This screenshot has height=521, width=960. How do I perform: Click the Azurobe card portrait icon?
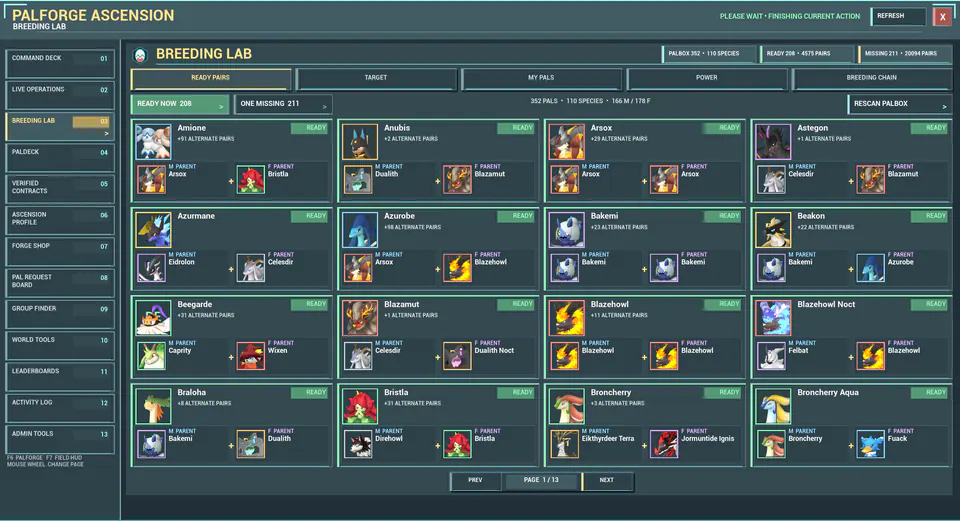(x=360, y=230)
